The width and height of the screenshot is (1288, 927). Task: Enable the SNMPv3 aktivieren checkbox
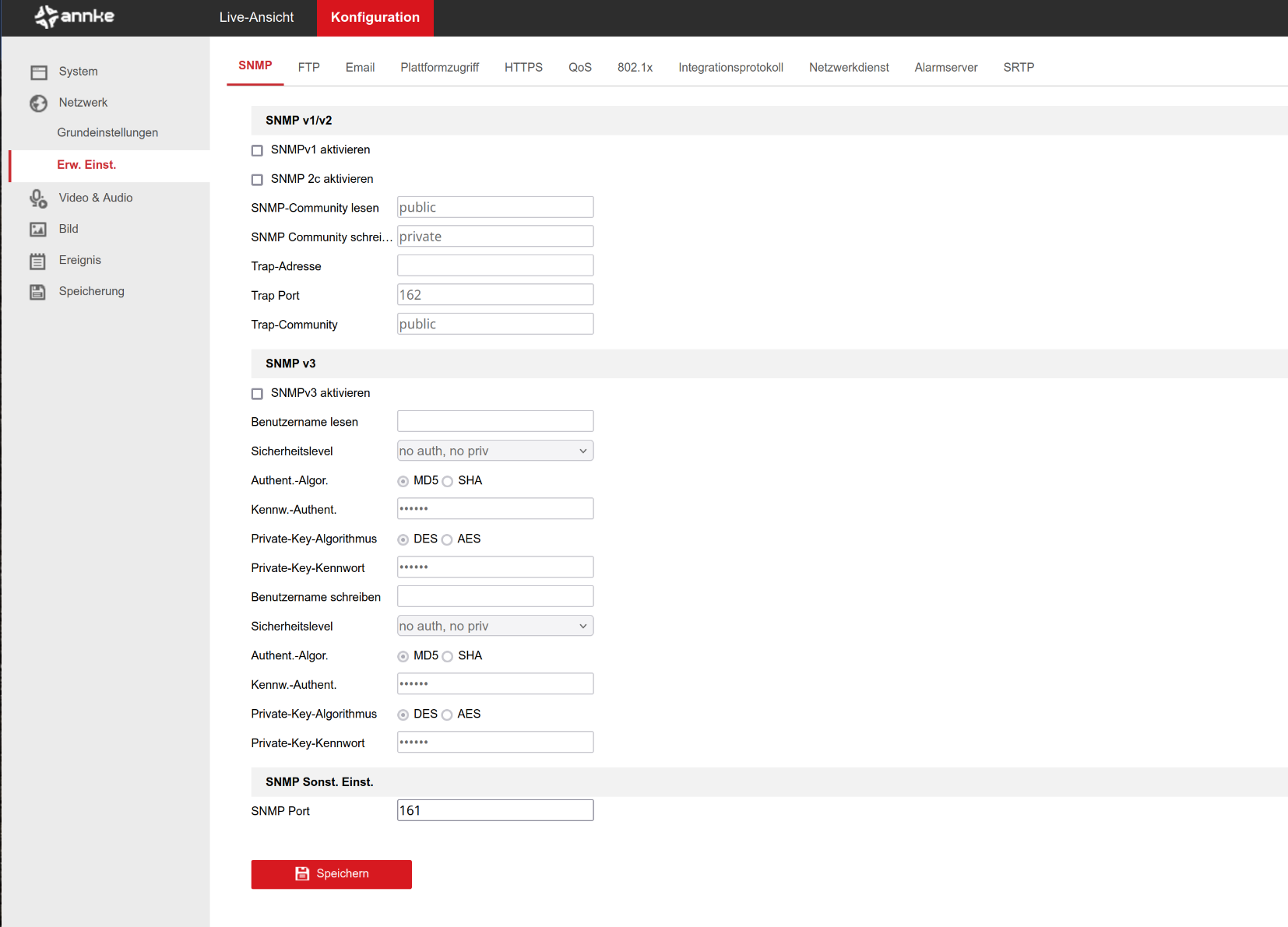click(x=257, y=394)
